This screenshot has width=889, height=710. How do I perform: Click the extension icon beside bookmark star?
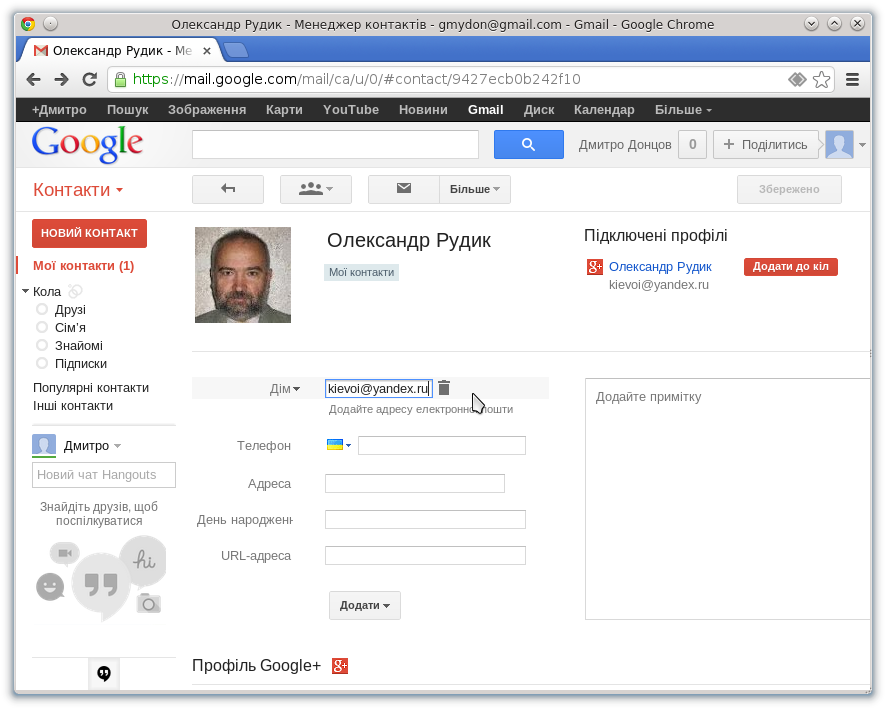(x=797, y=79)
